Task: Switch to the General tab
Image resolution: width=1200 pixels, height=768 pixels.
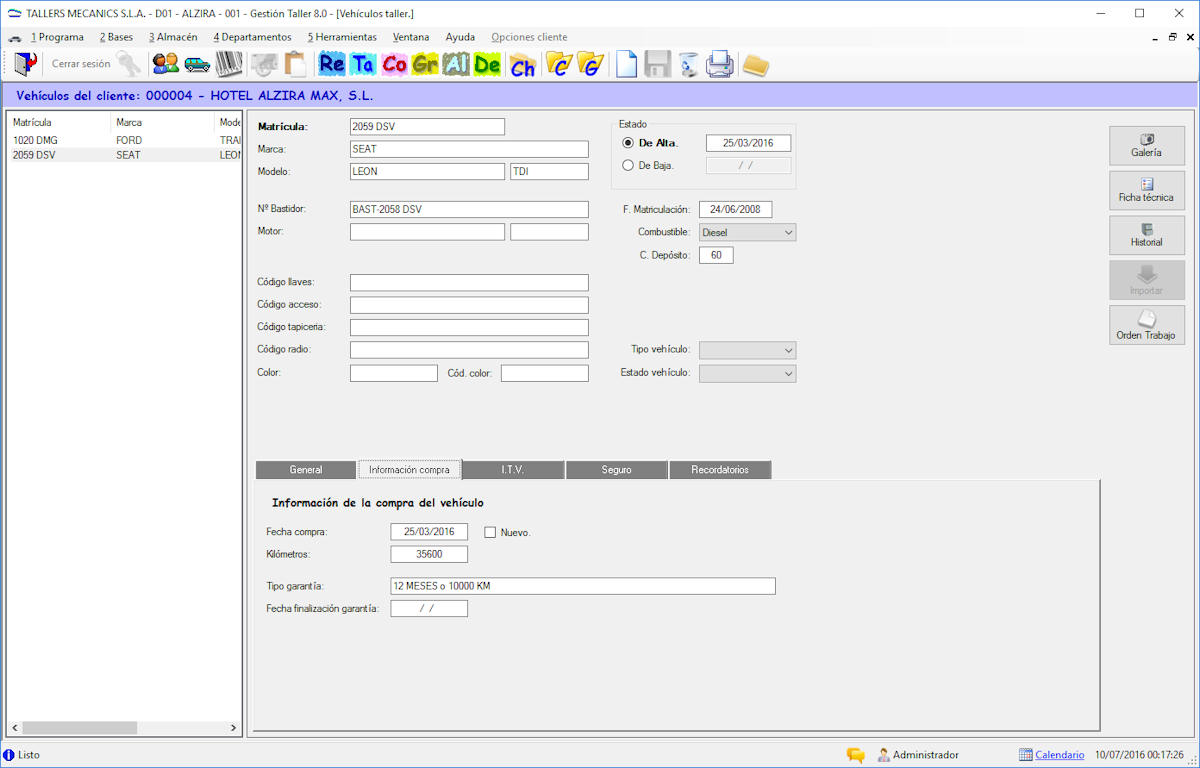Action: (x=306, y=470)
